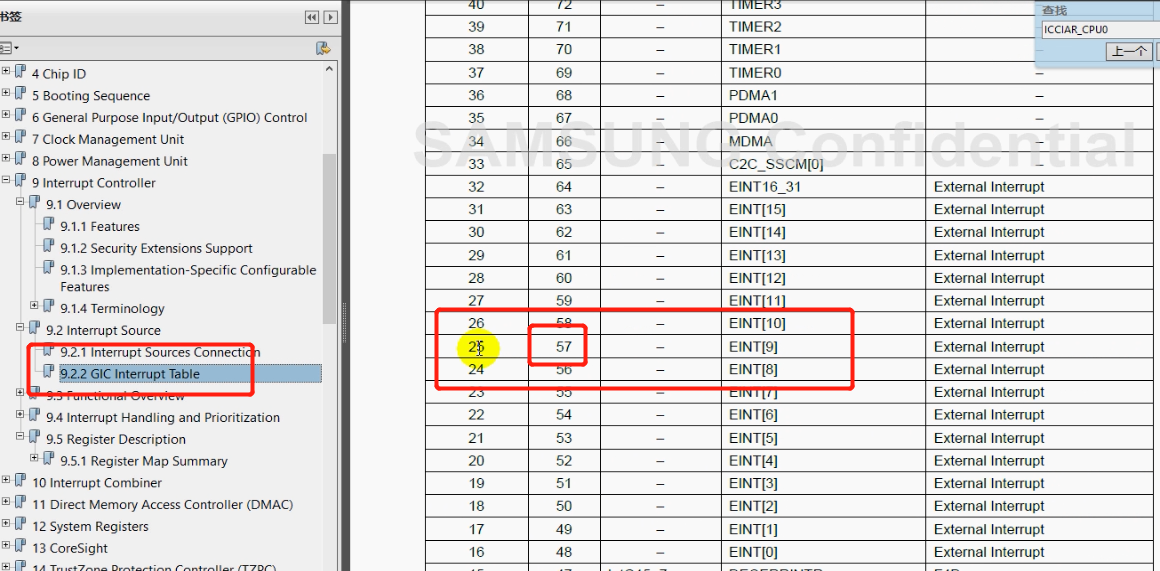Click bookmark icon for 12 System Registers
Viewport: 1160px width, 571px height.
21,526
